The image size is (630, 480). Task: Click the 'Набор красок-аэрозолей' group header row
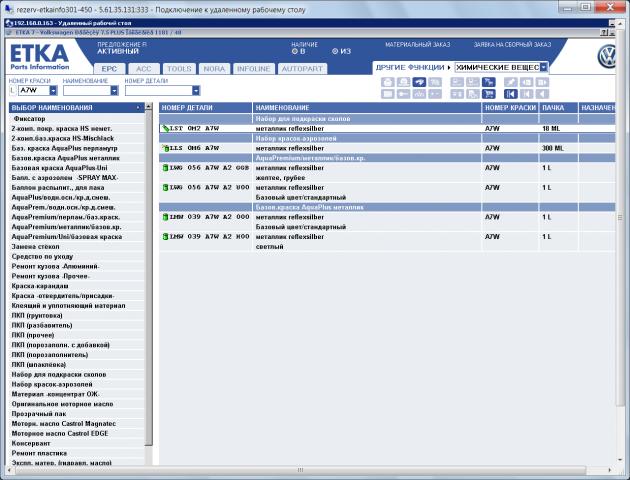(387, 138)
